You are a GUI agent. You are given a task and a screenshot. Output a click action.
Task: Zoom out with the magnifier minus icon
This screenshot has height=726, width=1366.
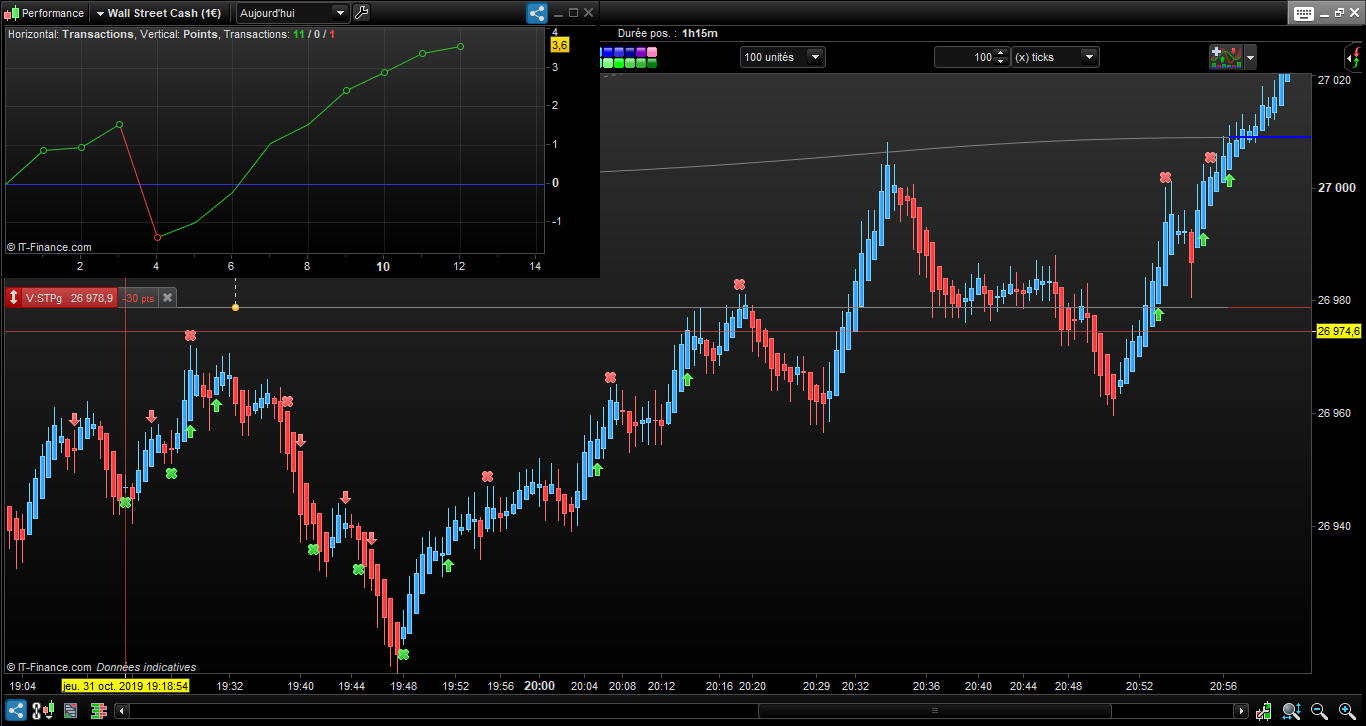(x=1319, y=711)
